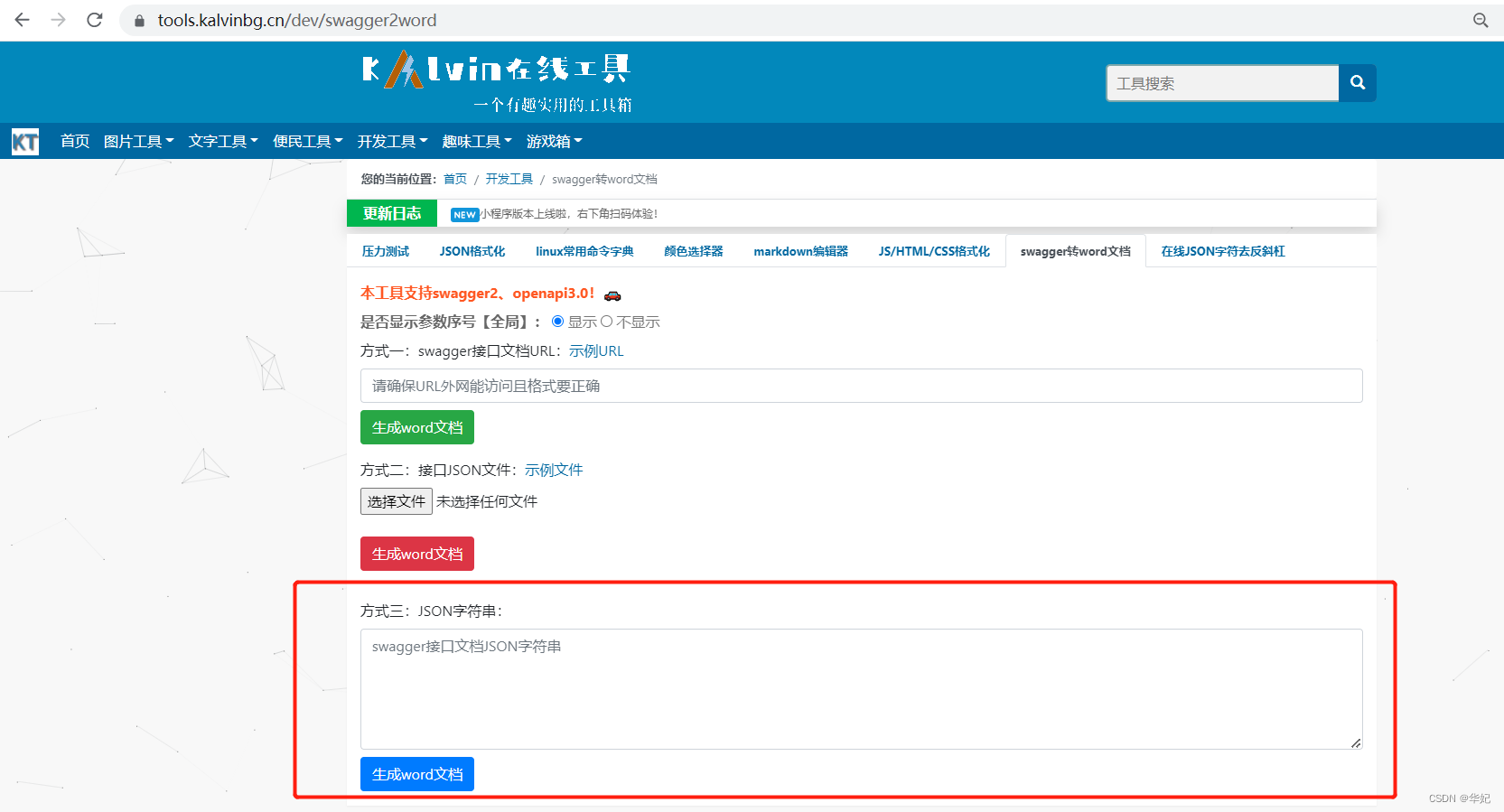This screenshot has height=812, width=1504.
Task: Expand the 文字工具 dropdown menu
Action: tap(223, 141)
